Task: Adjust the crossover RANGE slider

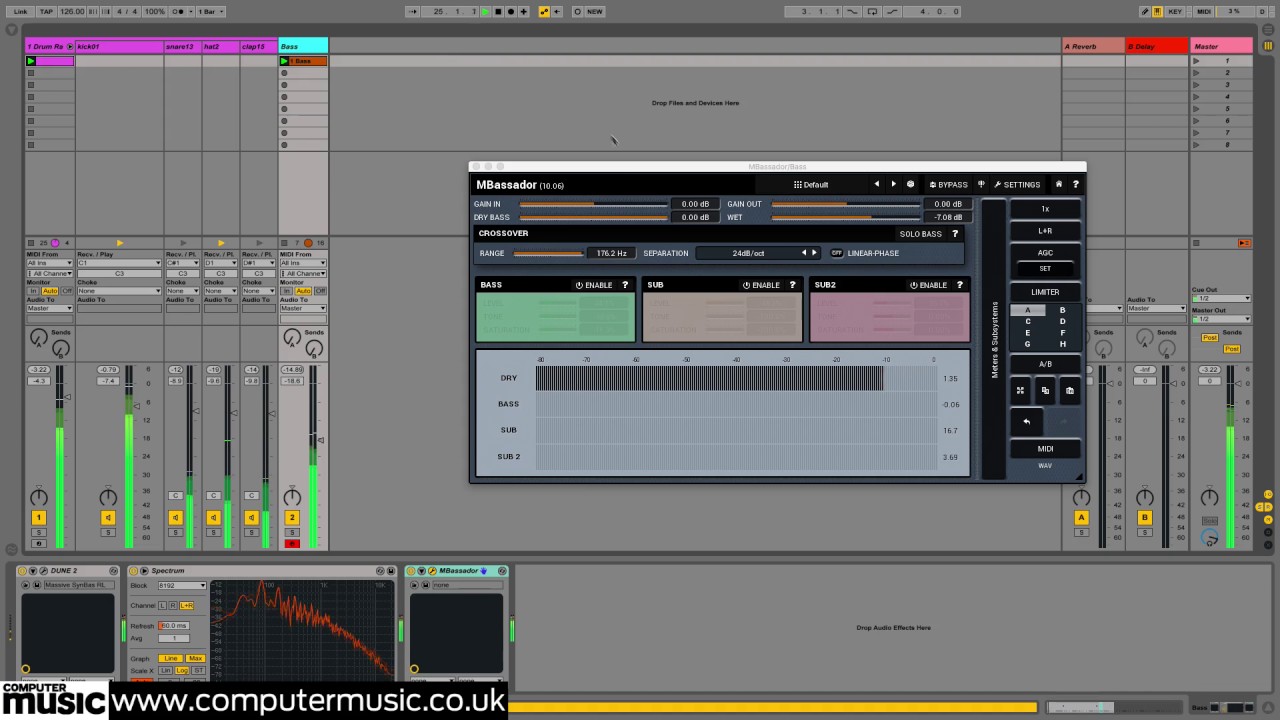Action: 548,253
